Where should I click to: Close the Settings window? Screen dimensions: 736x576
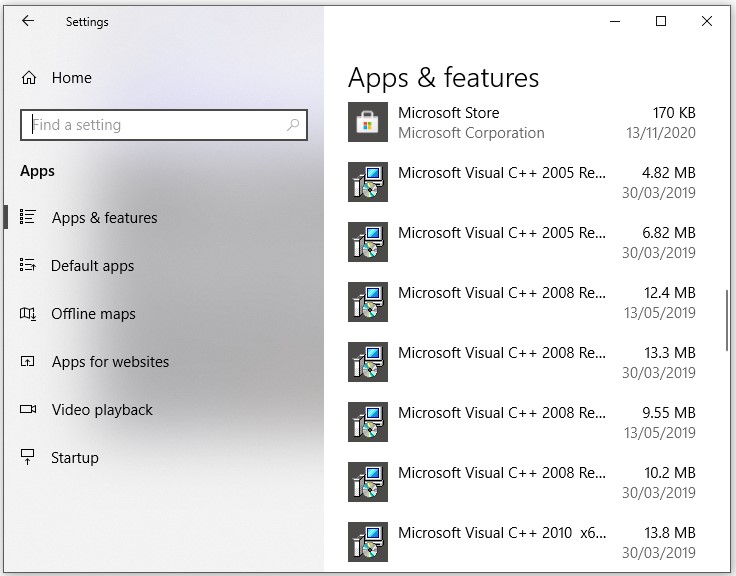point(707,21)
